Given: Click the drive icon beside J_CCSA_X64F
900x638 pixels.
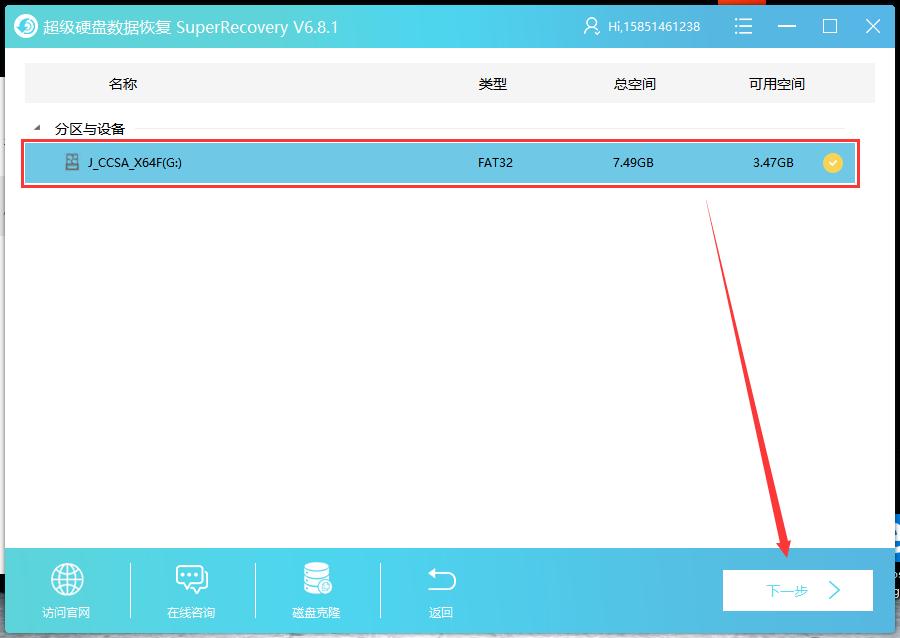Looking at the screenshot, I should 72,162.
